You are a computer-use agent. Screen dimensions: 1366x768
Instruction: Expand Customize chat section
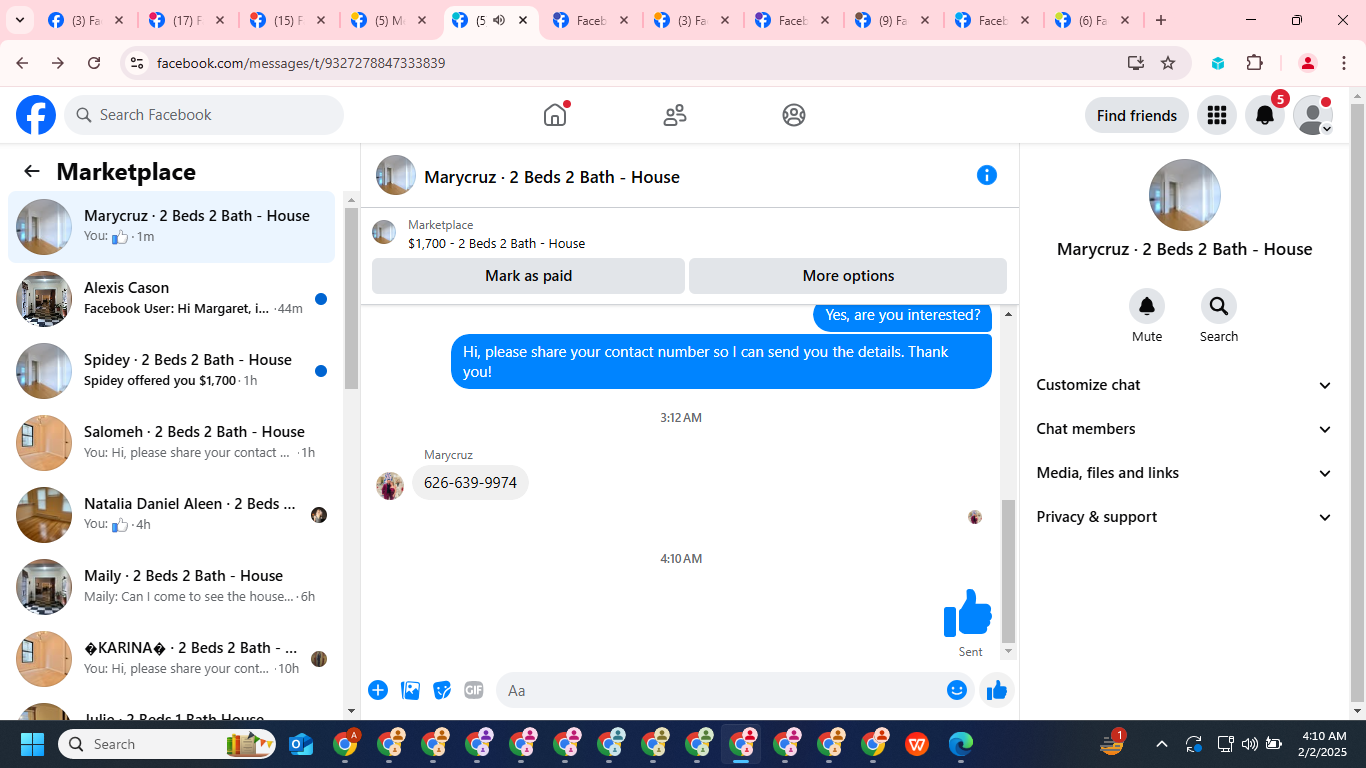1185,385
